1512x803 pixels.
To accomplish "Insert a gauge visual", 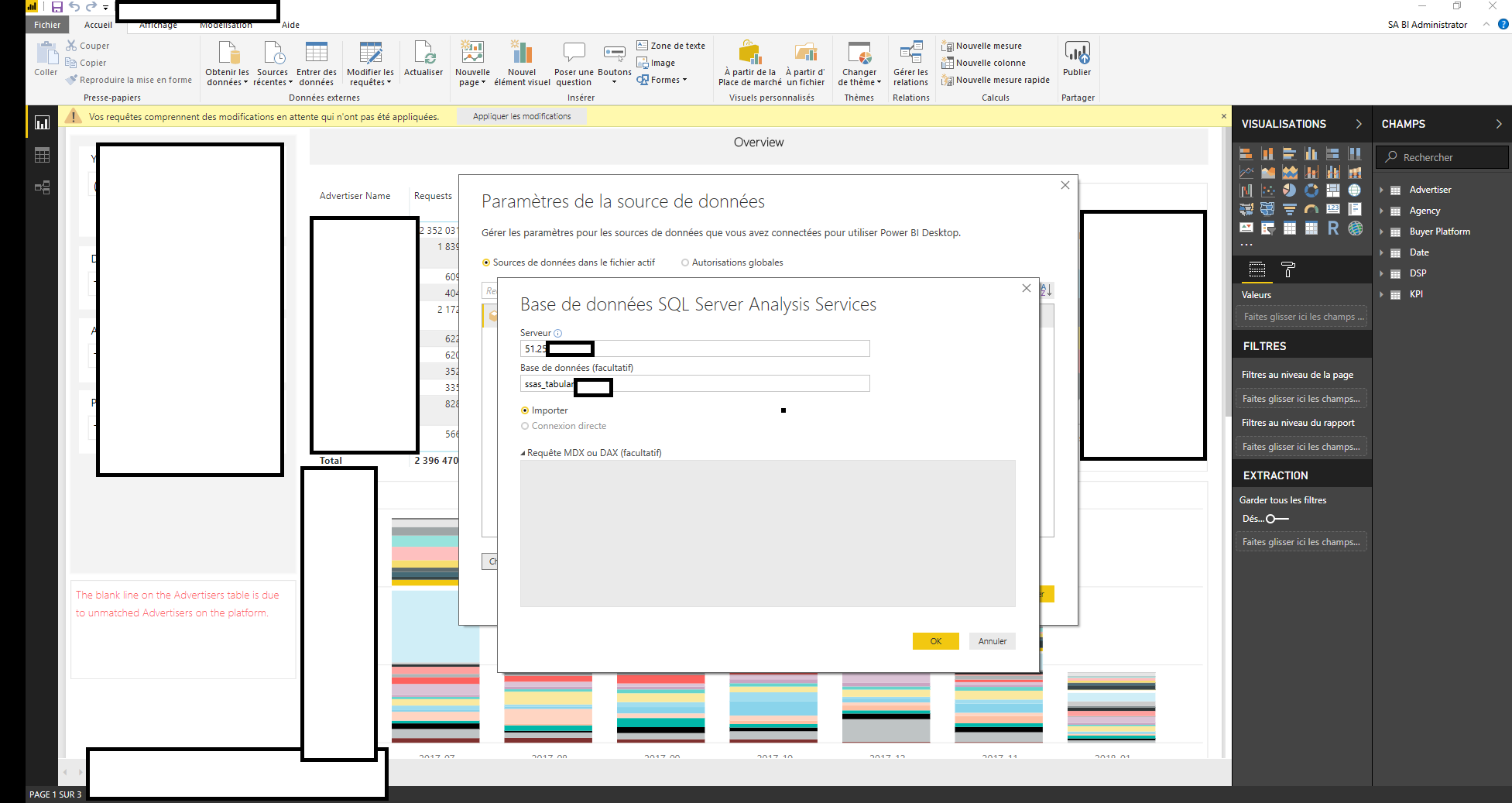I will (1311, 209).
